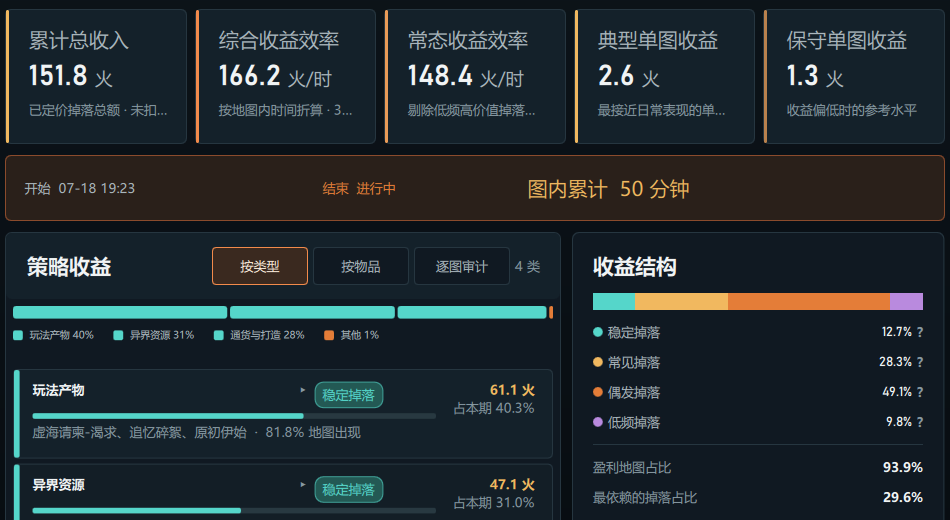This screenshot has height=520, width=950.
Task: Click the 玩法产物 progress bar
Action: [x=234, y=416]
